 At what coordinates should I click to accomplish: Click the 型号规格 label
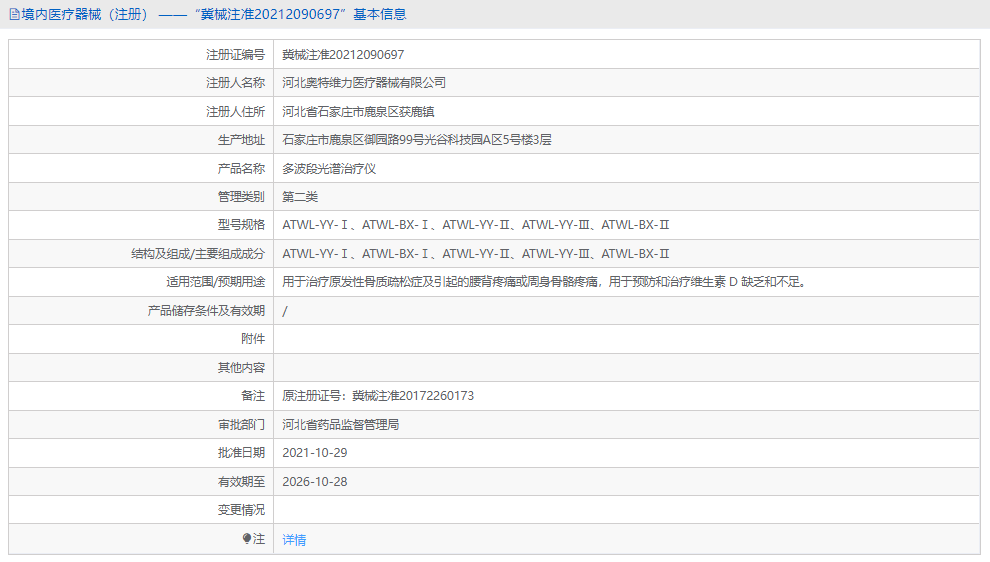point(241,225)
